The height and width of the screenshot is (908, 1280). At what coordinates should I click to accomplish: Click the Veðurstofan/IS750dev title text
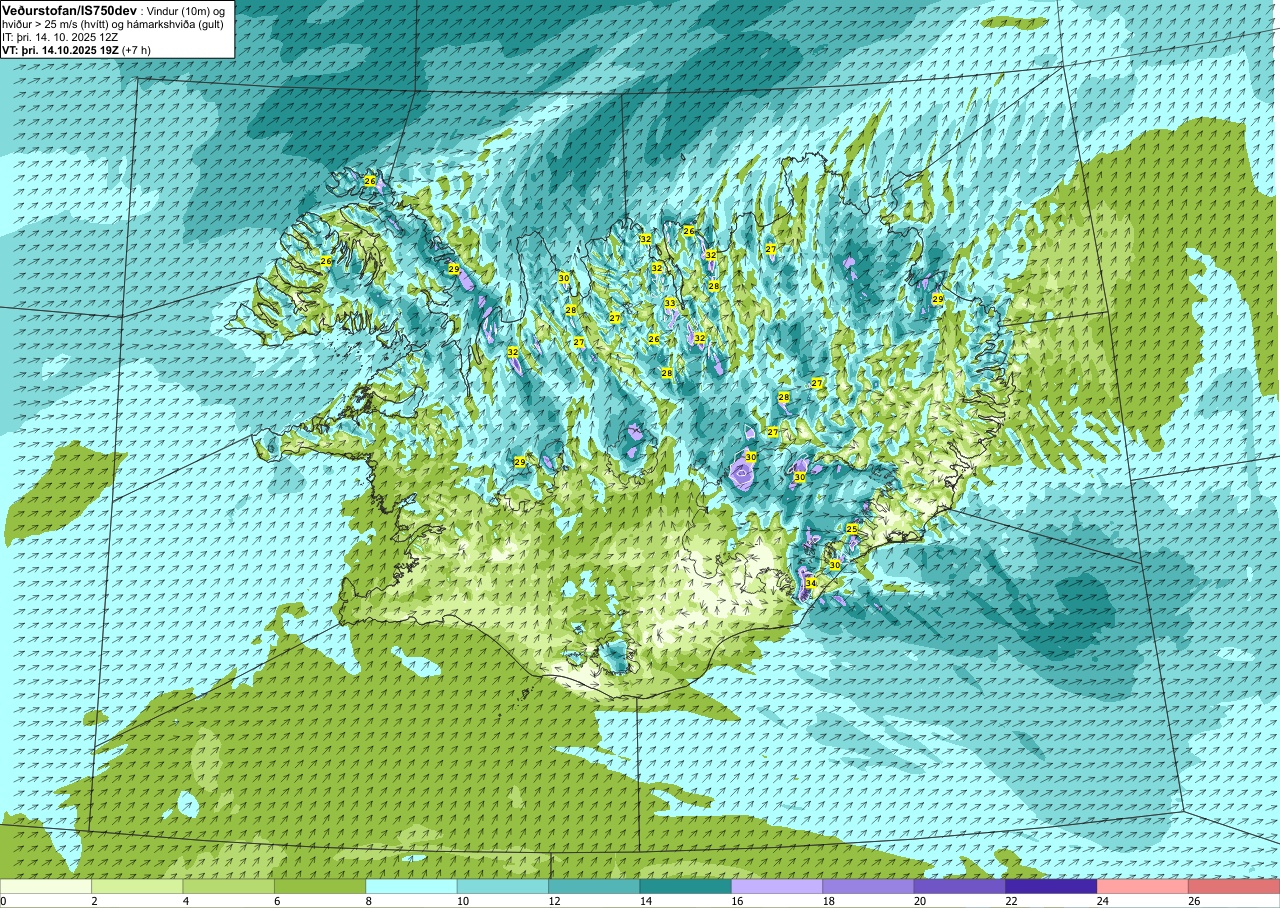coord(70,9)
